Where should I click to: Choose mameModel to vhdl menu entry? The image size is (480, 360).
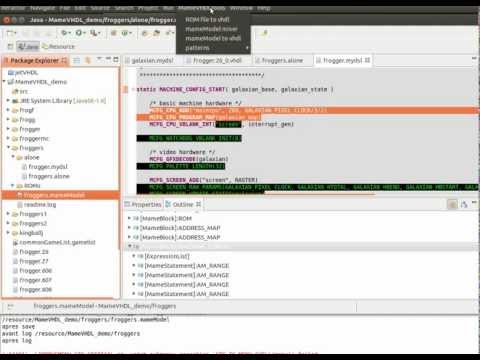(x=213, y=38)
